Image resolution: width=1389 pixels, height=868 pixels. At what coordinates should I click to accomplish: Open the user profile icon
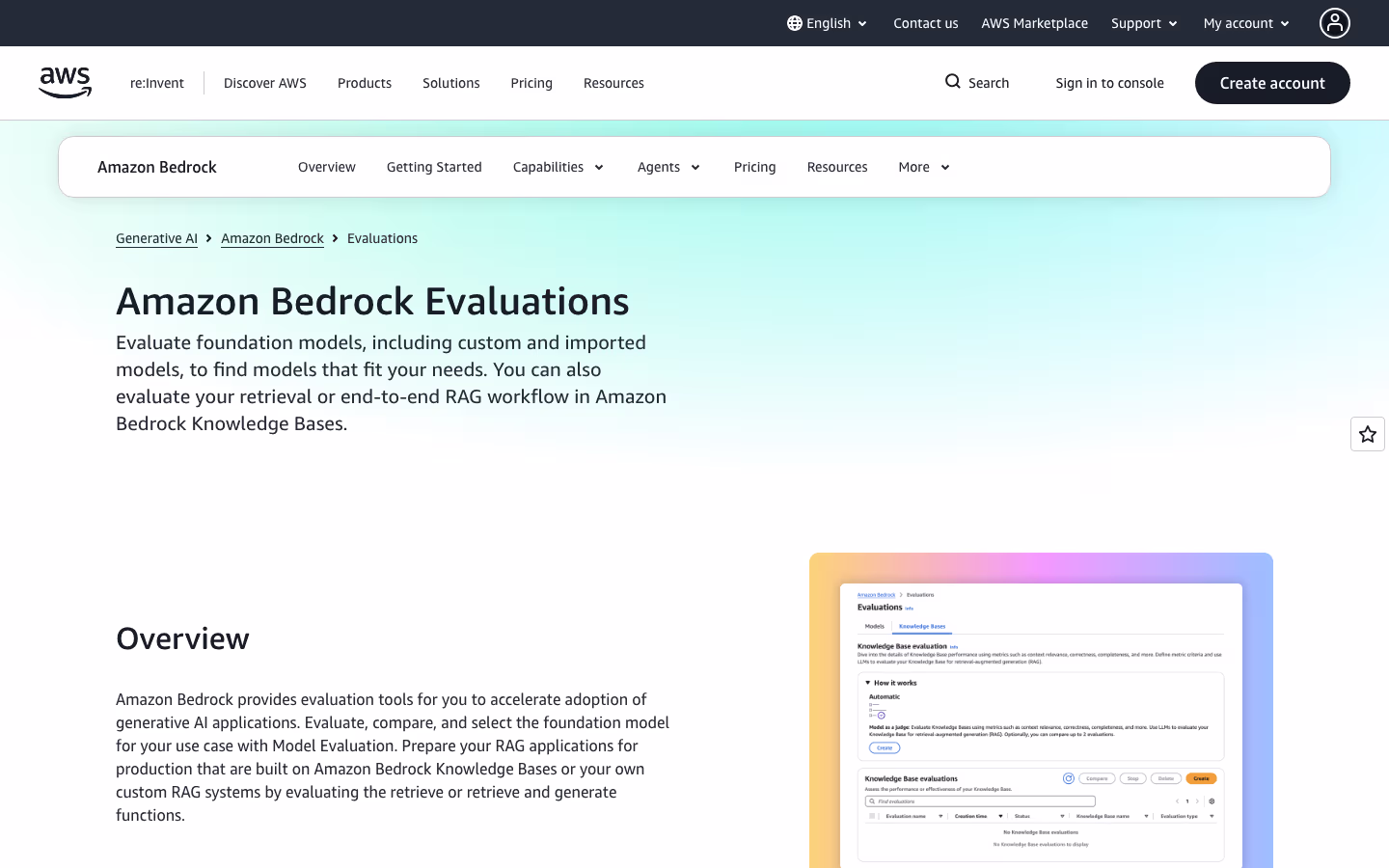1335,23
